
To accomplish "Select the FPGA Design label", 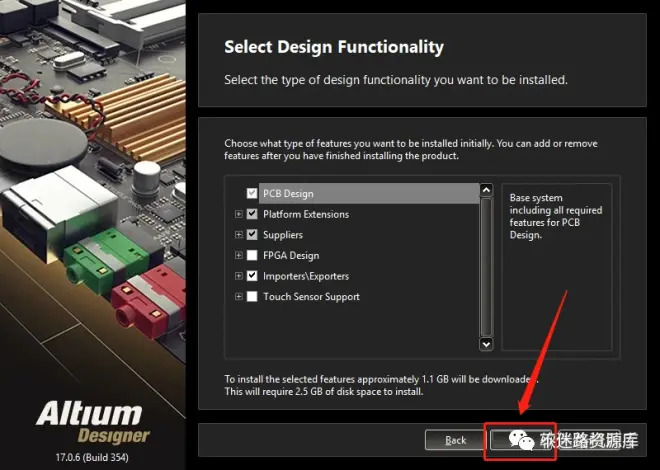I will pyautogui.click(x=291, y=255).
